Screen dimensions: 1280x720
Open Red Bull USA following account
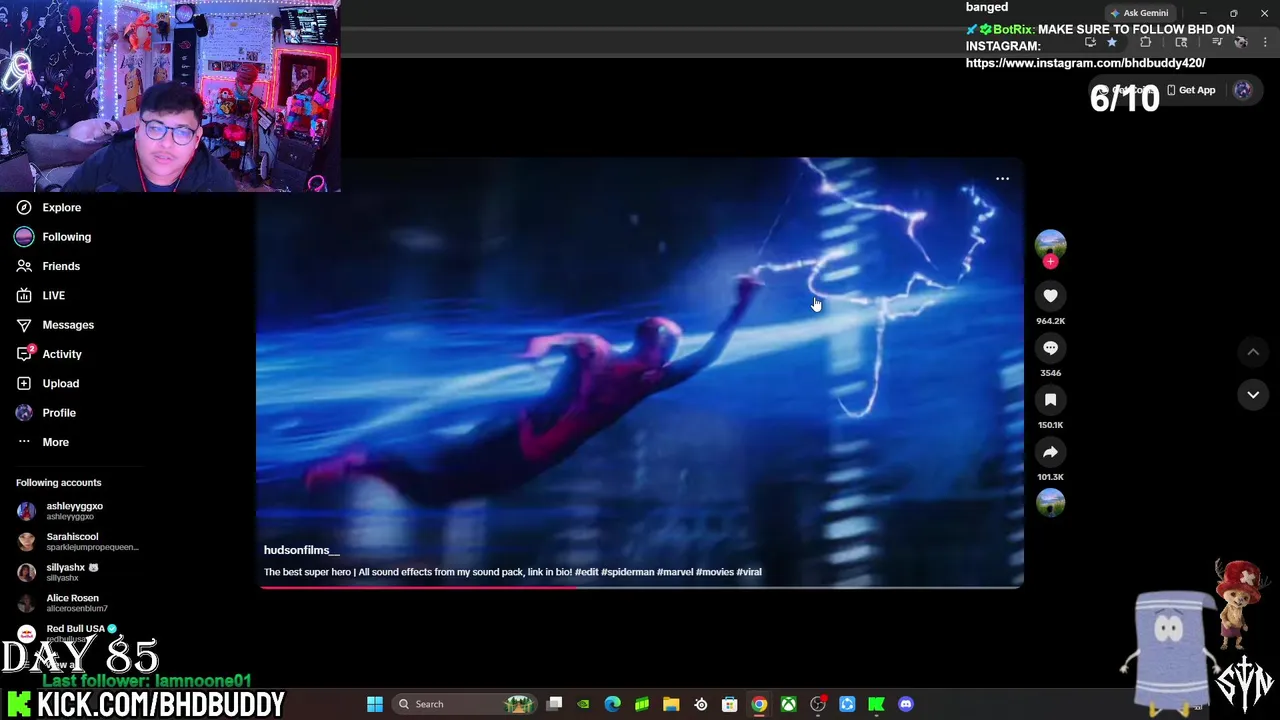(x=67, y=633)
